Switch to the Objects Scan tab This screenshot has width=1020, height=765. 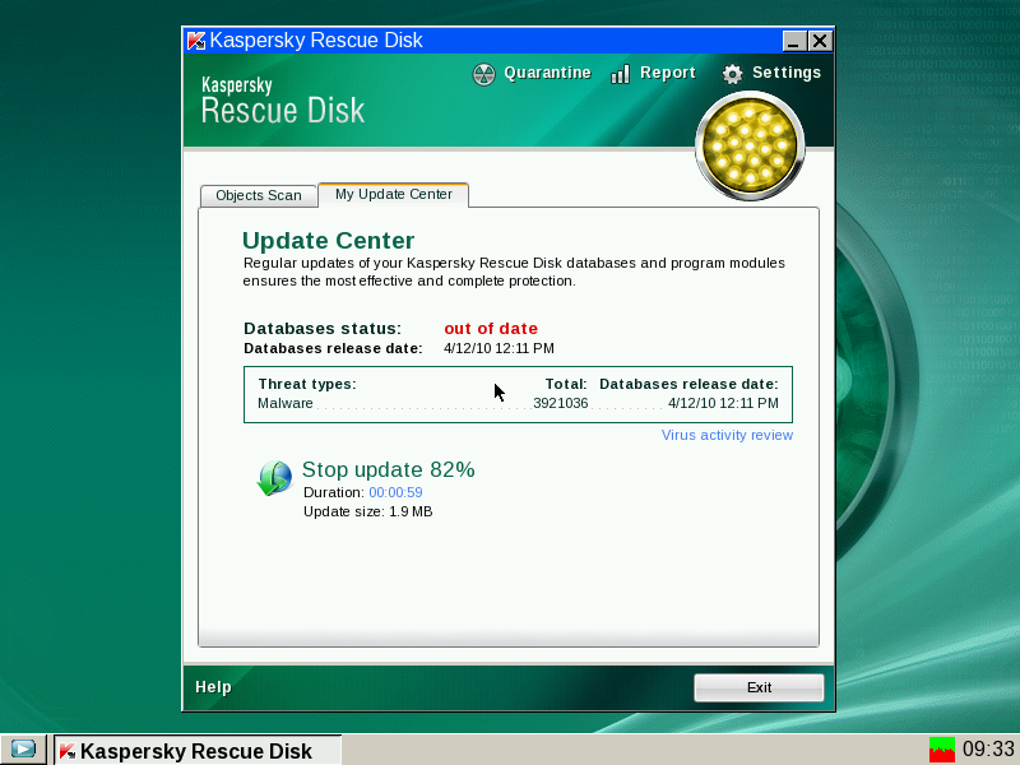[x=258, y=196]
